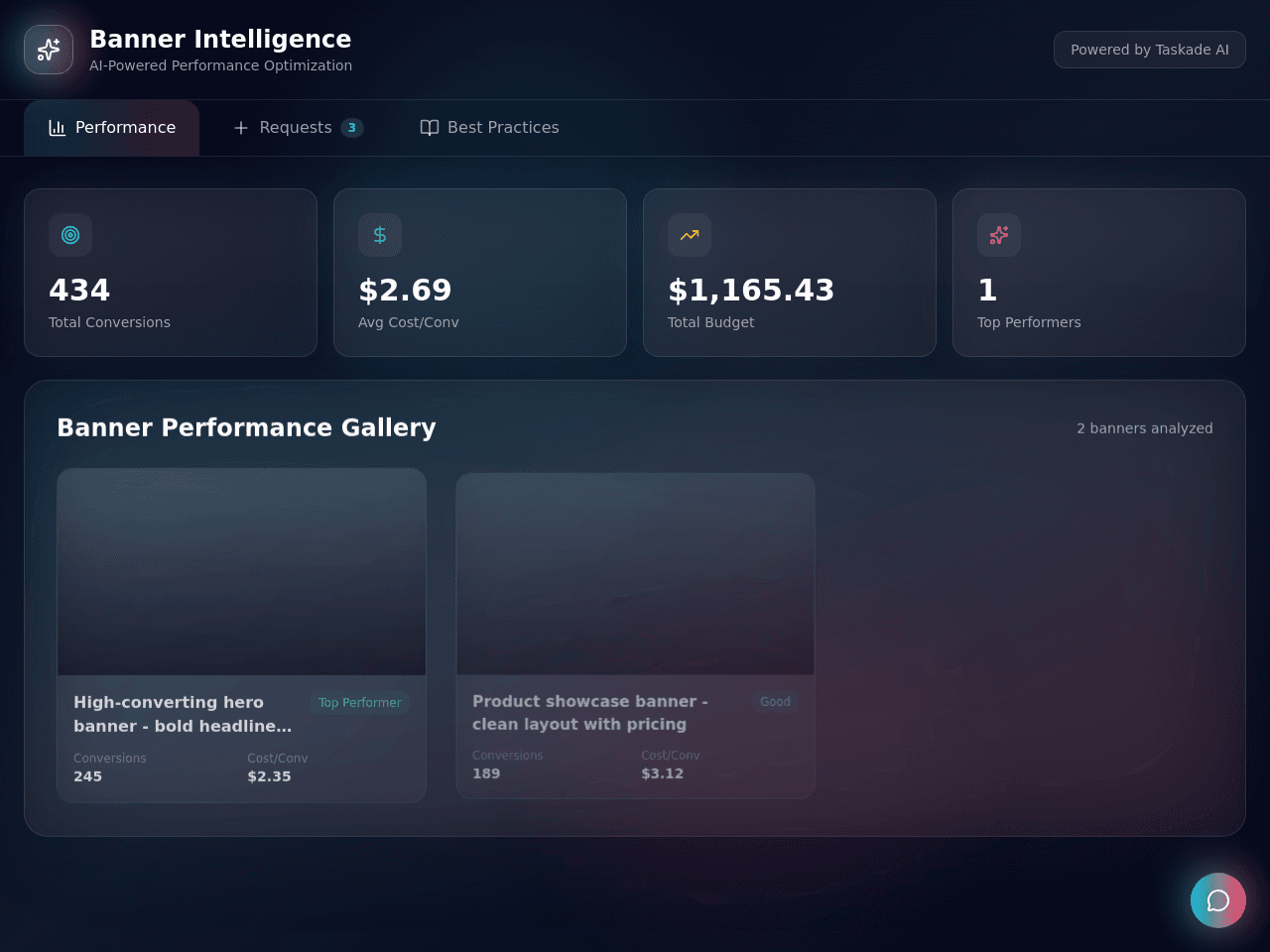Open the High-converting hero banner thumbnail

tap(242, 572)
